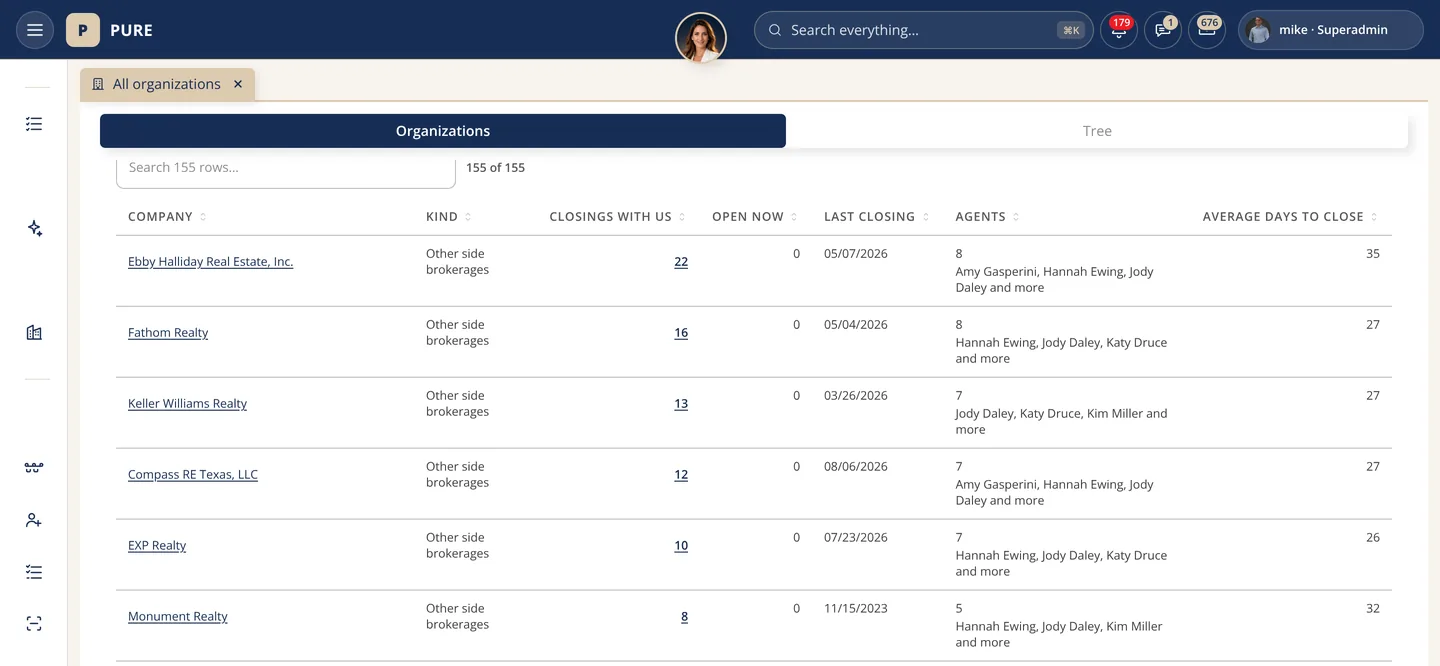Open the Fathom Realty link
The width and height of the screenshot is (1440, 666).
(x=168, y=333)
